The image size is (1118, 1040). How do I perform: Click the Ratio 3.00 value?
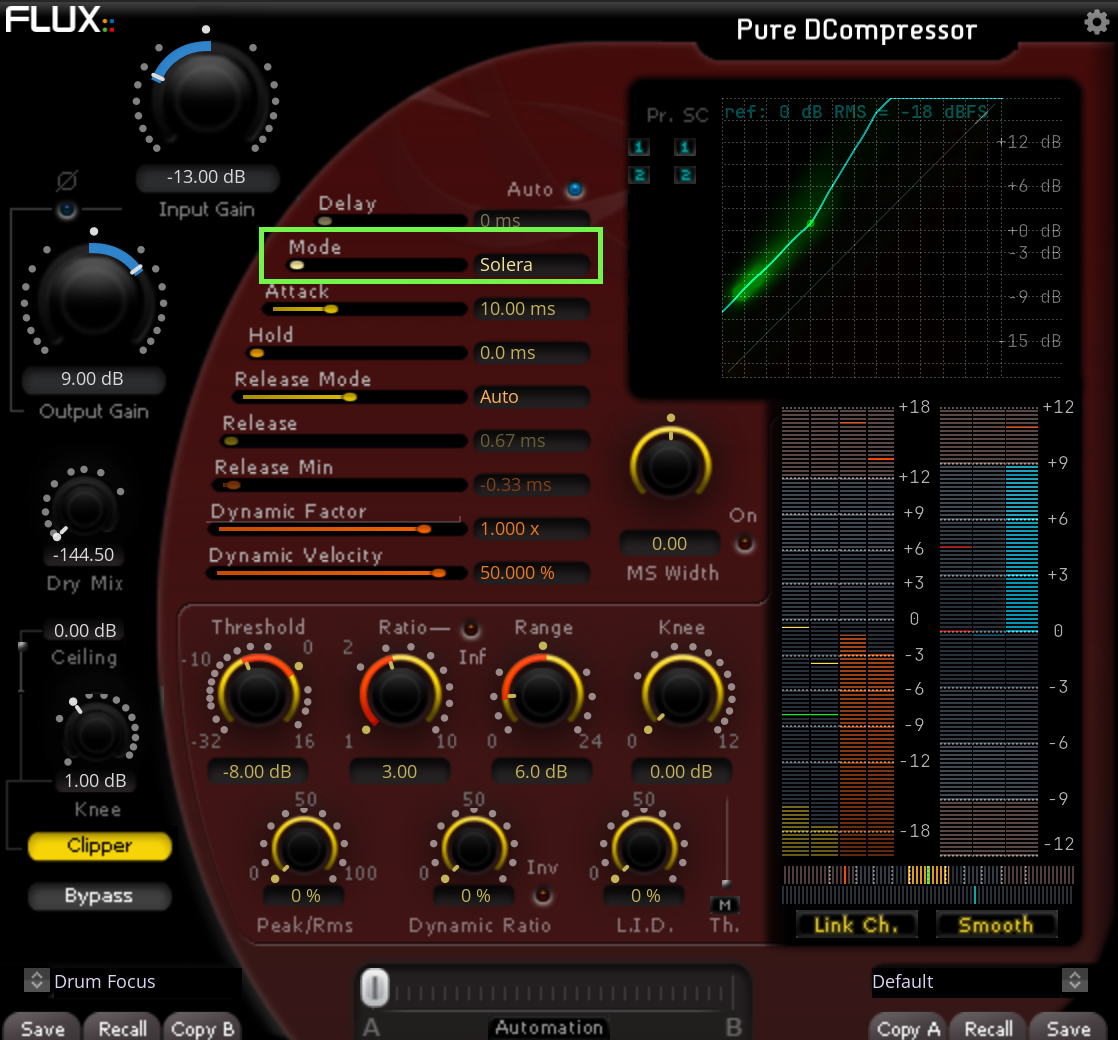pos(399,771)
